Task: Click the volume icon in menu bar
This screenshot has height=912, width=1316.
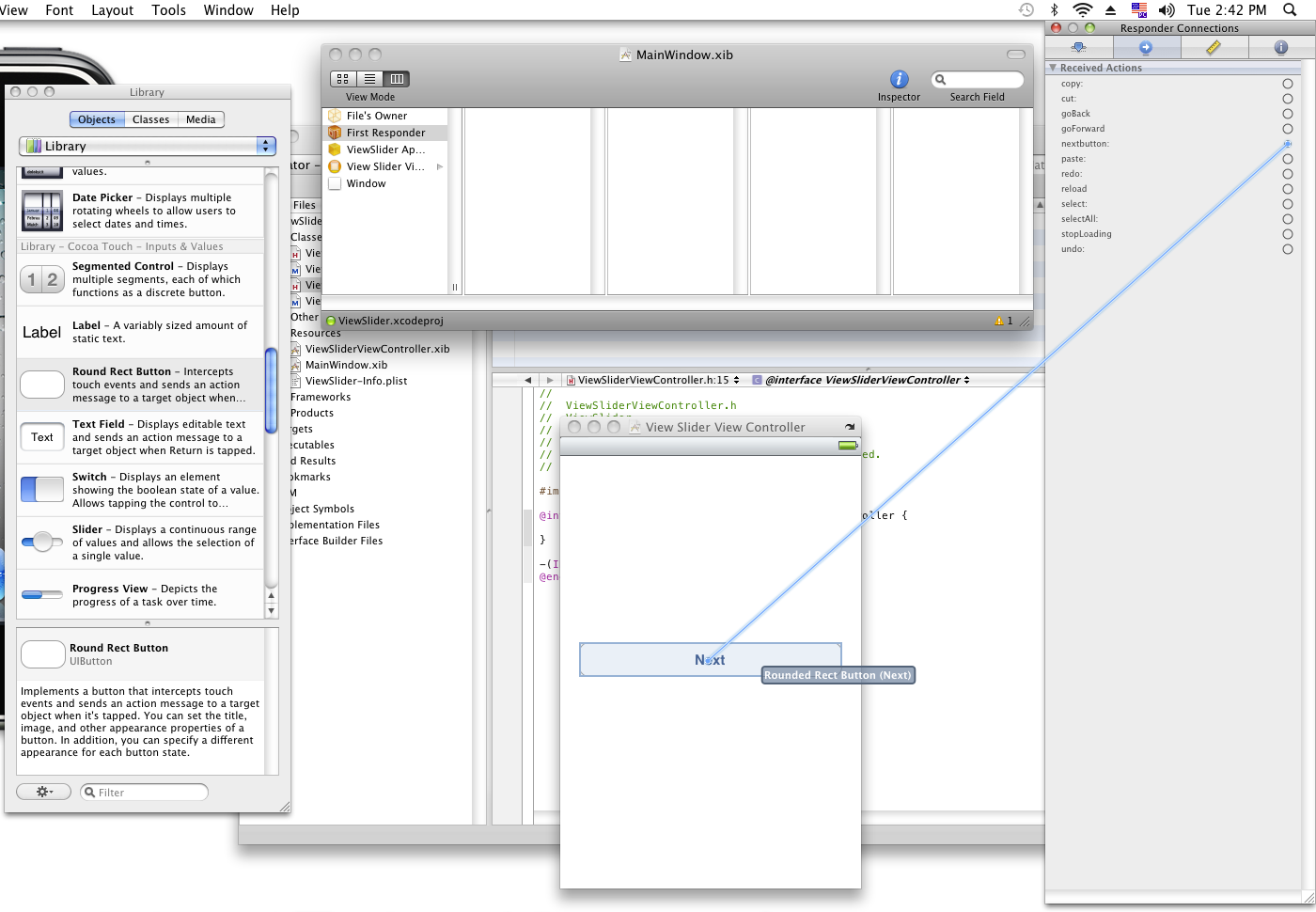Action: pos(1167,9)
